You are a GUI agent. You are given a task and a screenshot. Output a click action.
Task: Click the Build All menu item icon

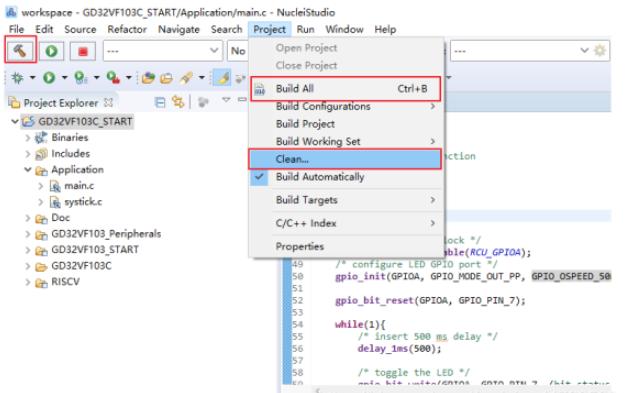(260, 89)
